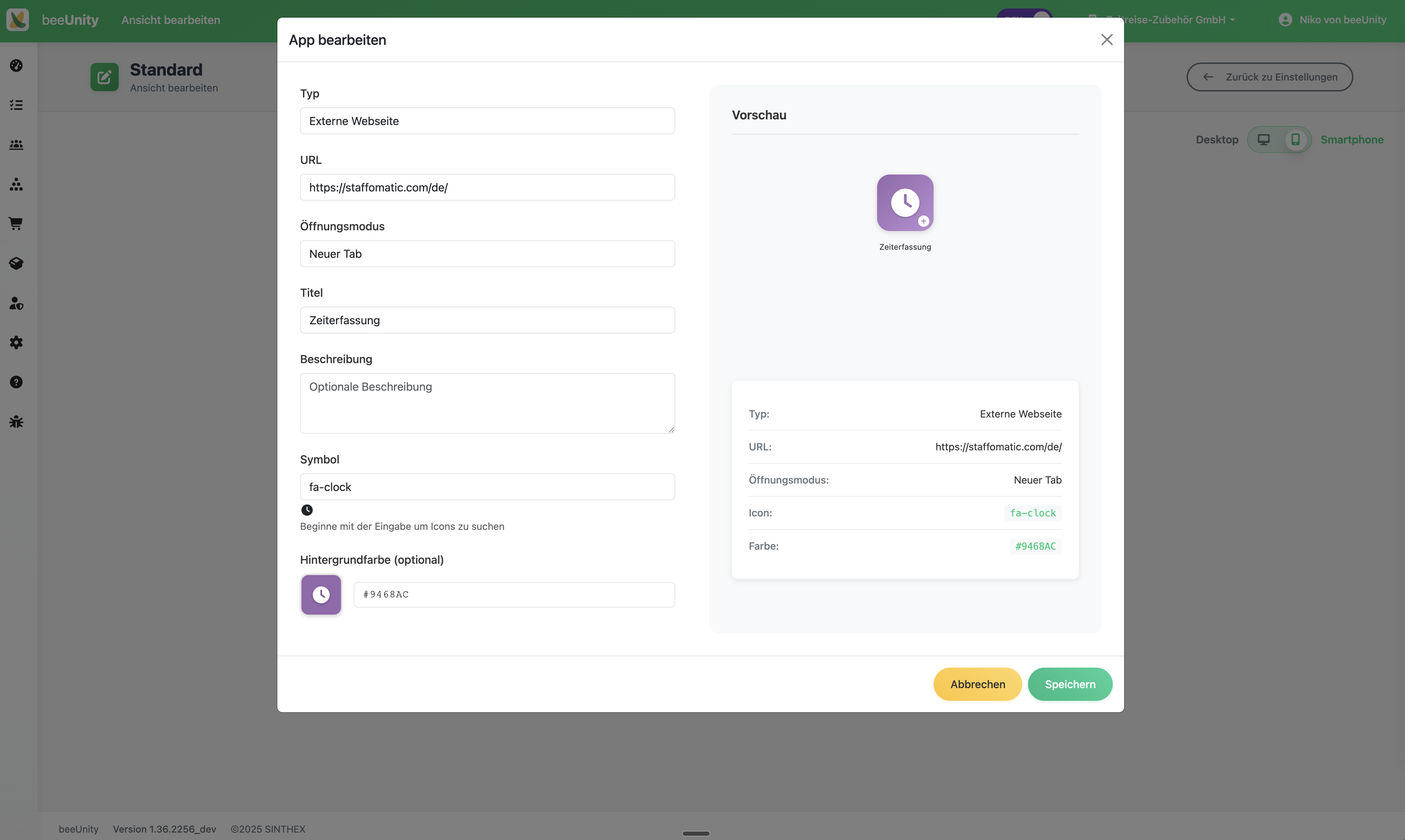Toggle the DEV mode switch in header
The image size is (1405, 840).
(x=1025, y=13)
